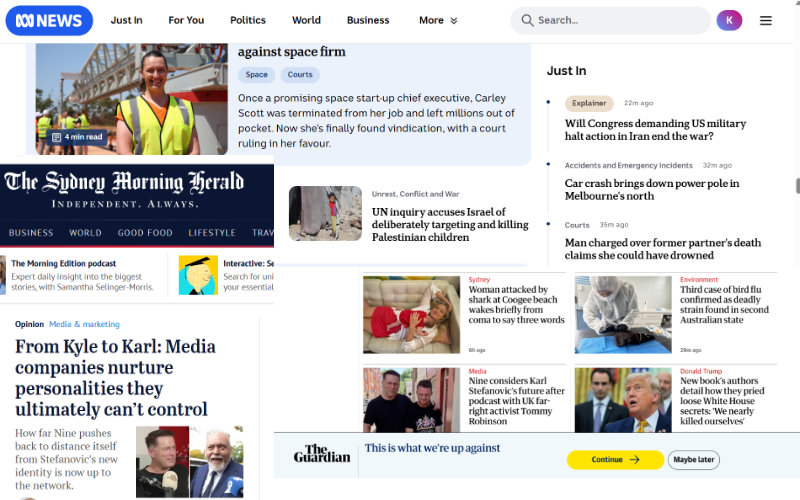This screenshot has height=500, width=800.
Task: Click the ABC News logo
Action: [x=49, y=20]
